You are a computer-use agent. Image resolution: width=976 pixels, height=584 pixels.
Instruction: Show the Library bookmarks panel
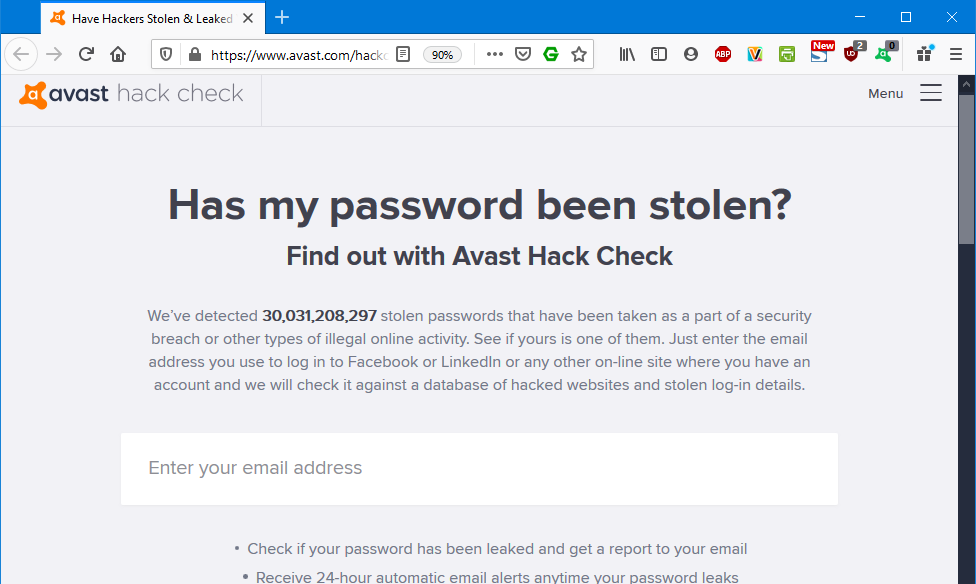click(627, 55)
